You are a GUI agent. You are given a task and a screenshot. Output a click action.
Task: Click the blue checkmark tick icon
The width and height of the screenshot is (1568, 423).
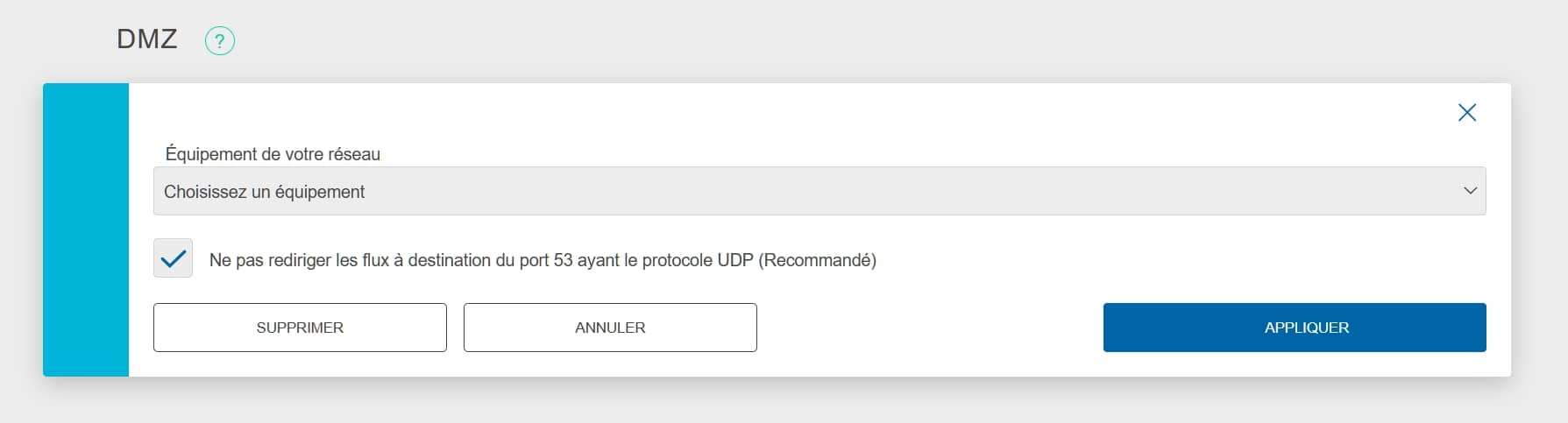point(174,258)
